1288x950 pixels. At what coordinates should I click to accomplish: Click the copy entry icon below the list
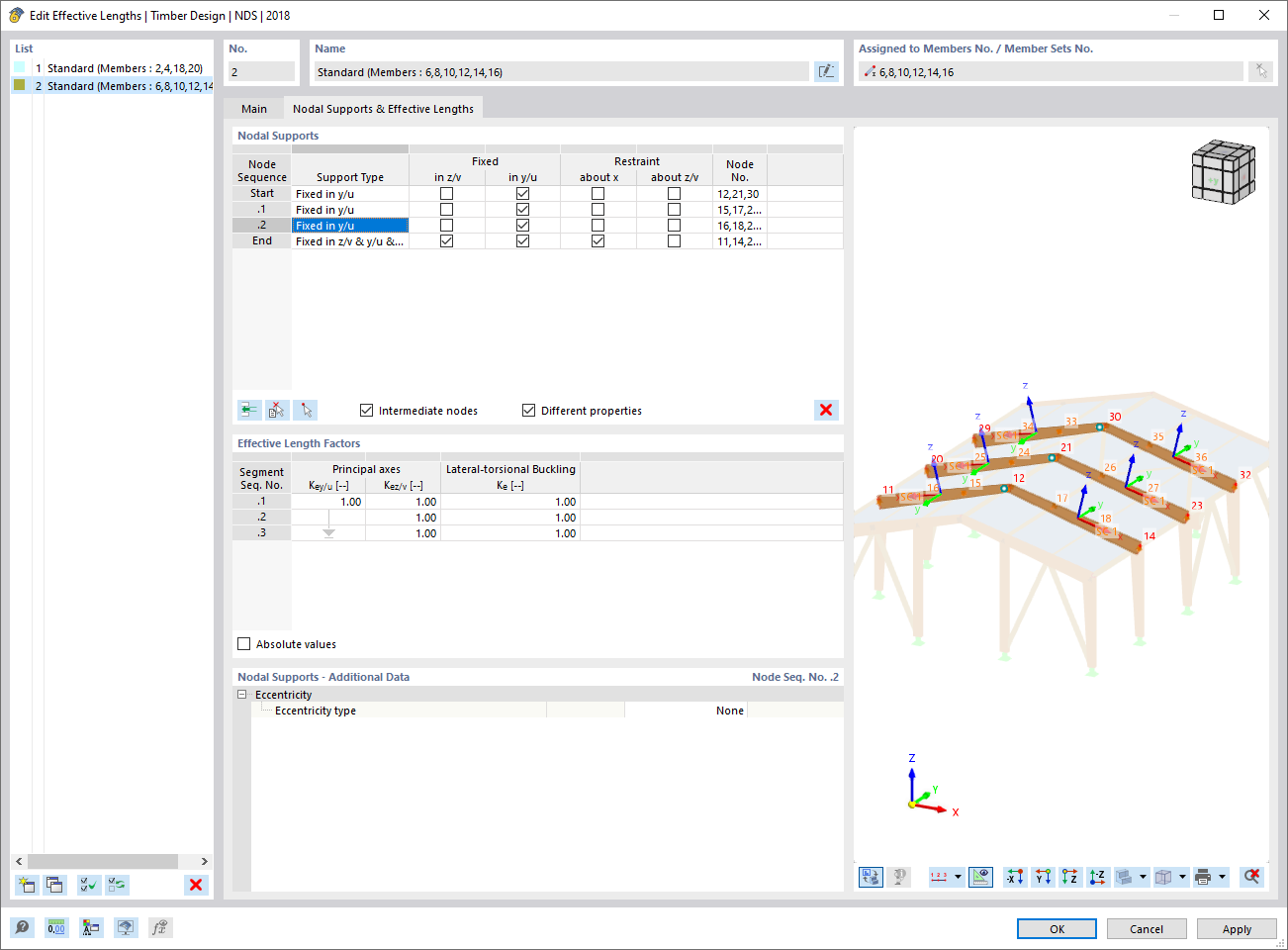point(55,885)
